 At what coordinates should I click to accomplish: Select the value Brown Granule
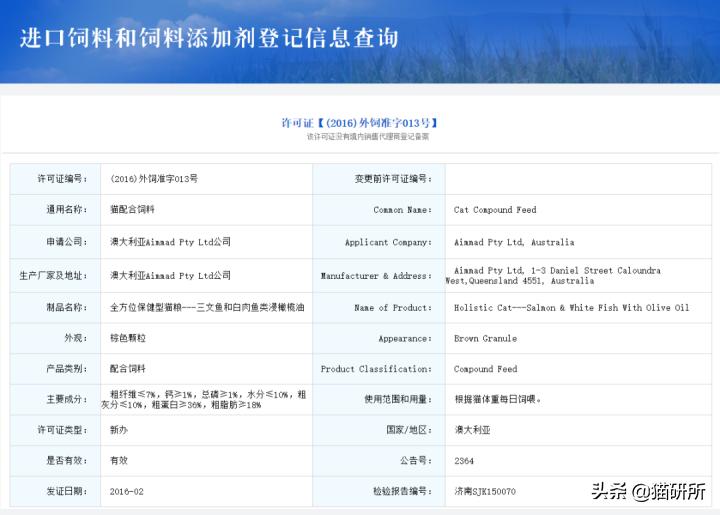[485, 338]
